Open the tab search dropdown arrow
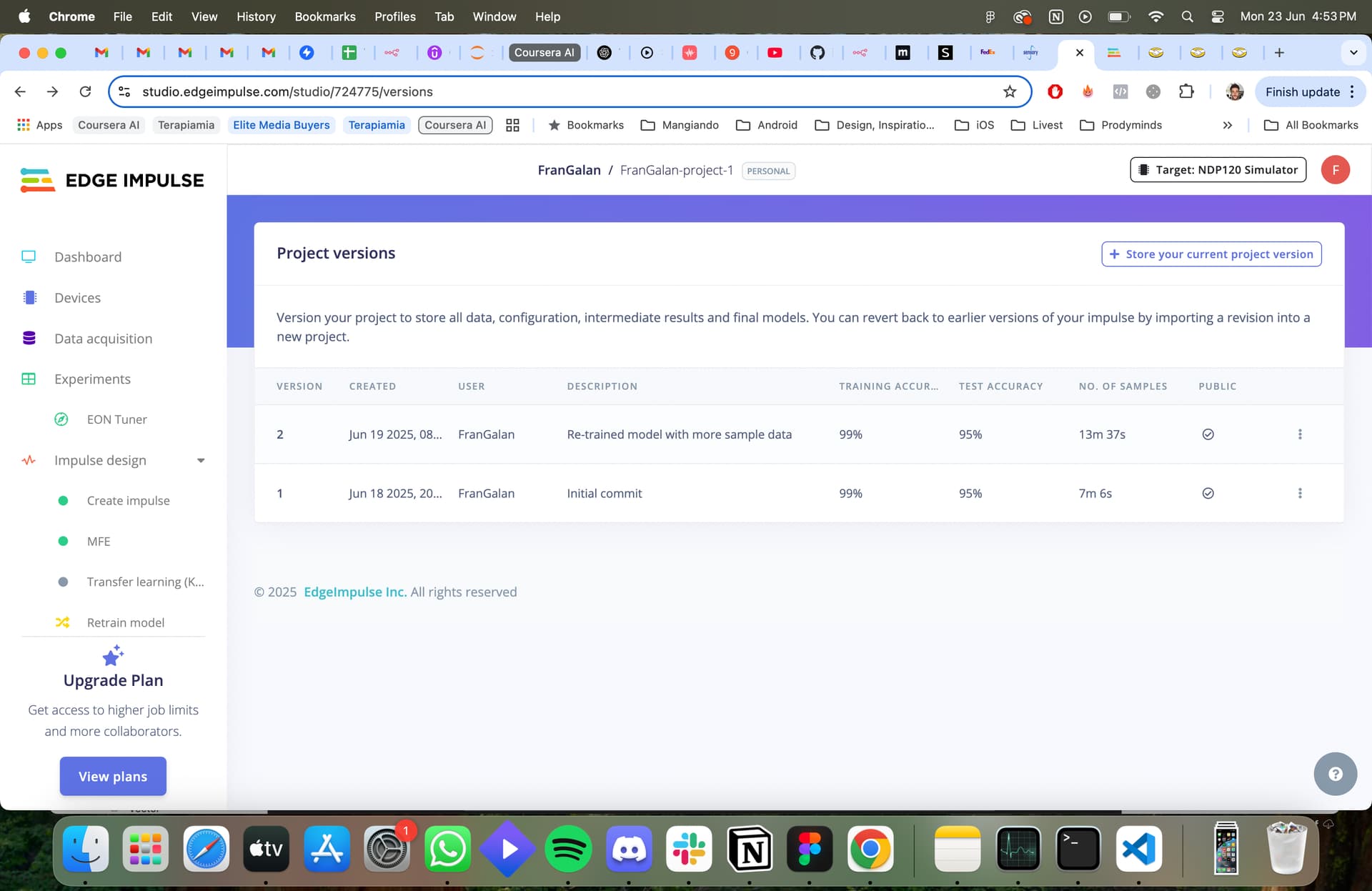The image size is (1372, 891). click(x=1353, y=52)
